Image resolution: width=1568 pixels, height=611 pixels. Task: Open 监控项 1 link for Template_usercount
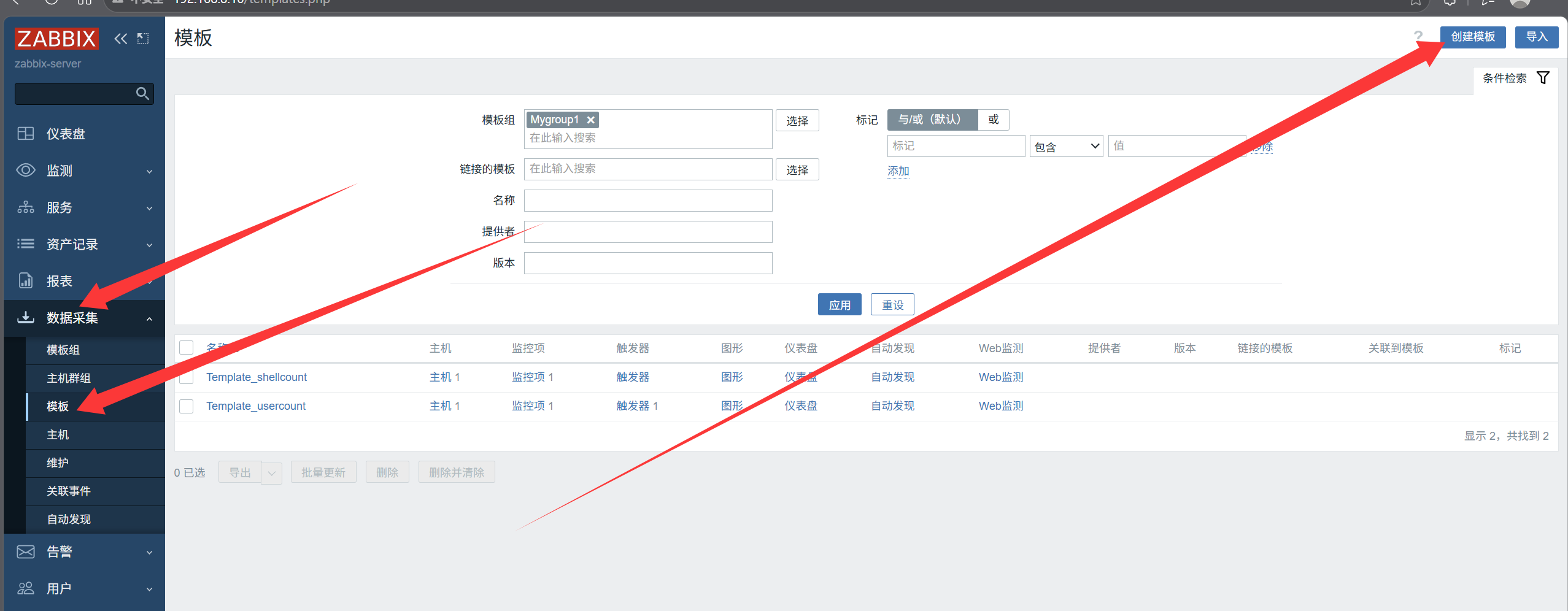(533, 406)
